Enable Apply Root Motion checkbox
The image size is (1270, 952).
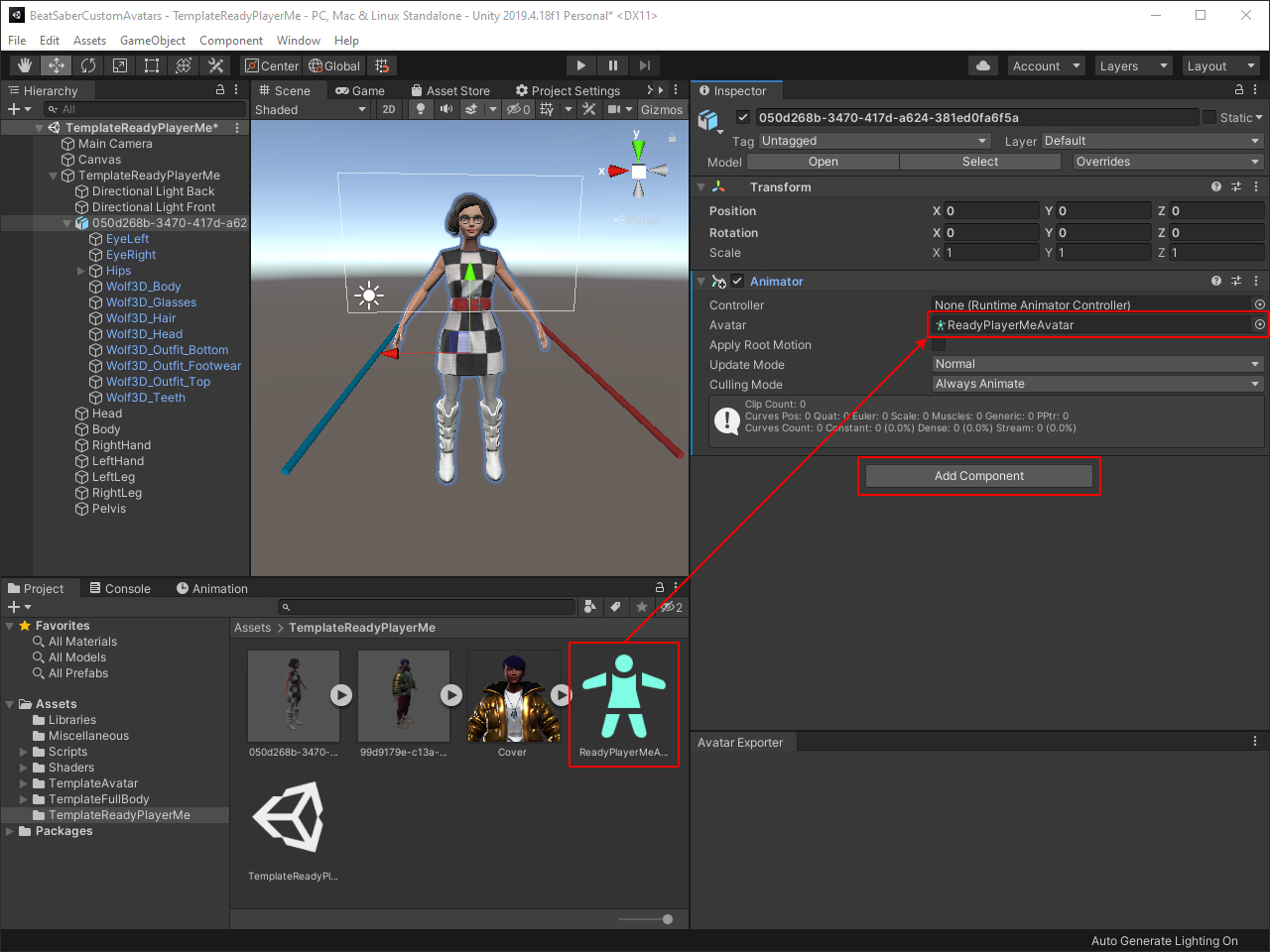pos(939,345)
